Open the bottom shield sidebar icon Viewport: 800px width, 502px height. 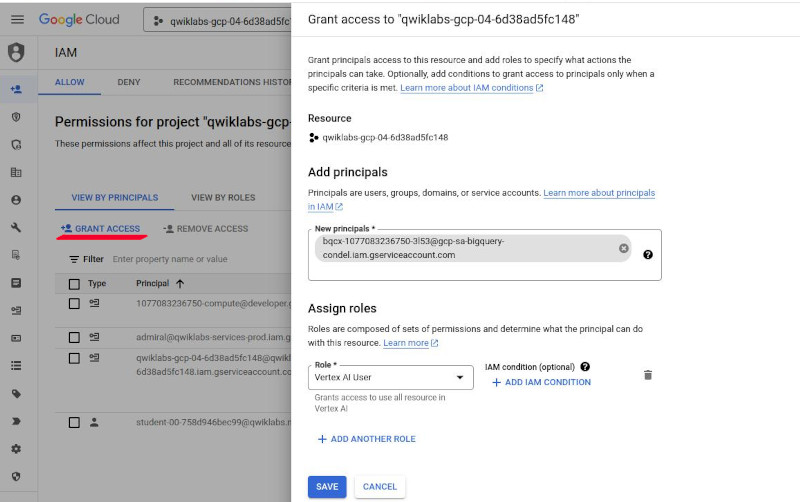(16, 476)
